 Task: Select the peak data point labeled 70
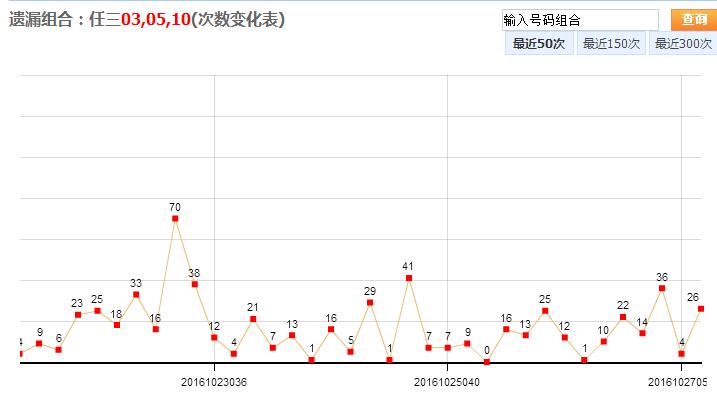(175, 219)
